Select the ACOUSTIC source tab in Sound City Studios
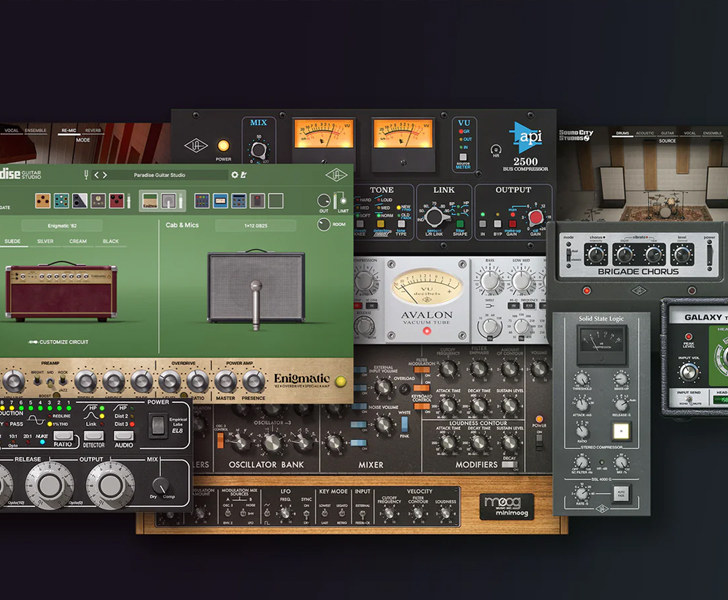 click(645, 134)
